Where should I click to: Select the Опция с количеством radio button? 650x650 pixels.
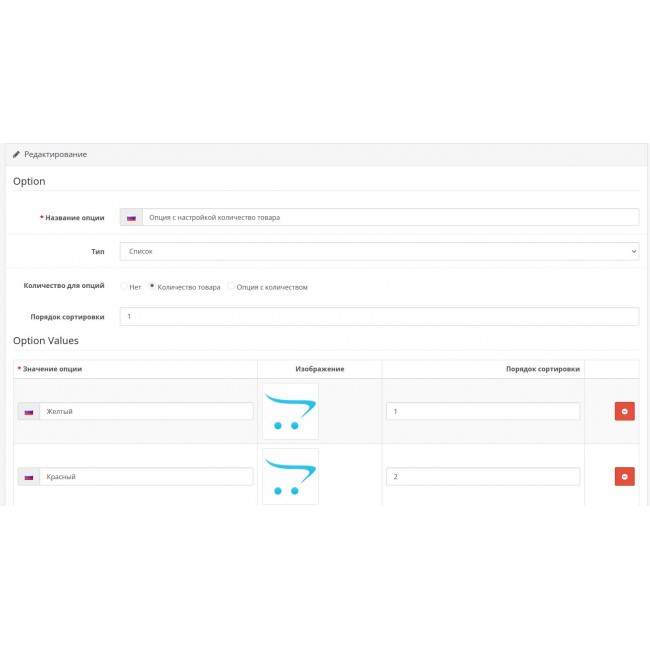pos(231,286)
